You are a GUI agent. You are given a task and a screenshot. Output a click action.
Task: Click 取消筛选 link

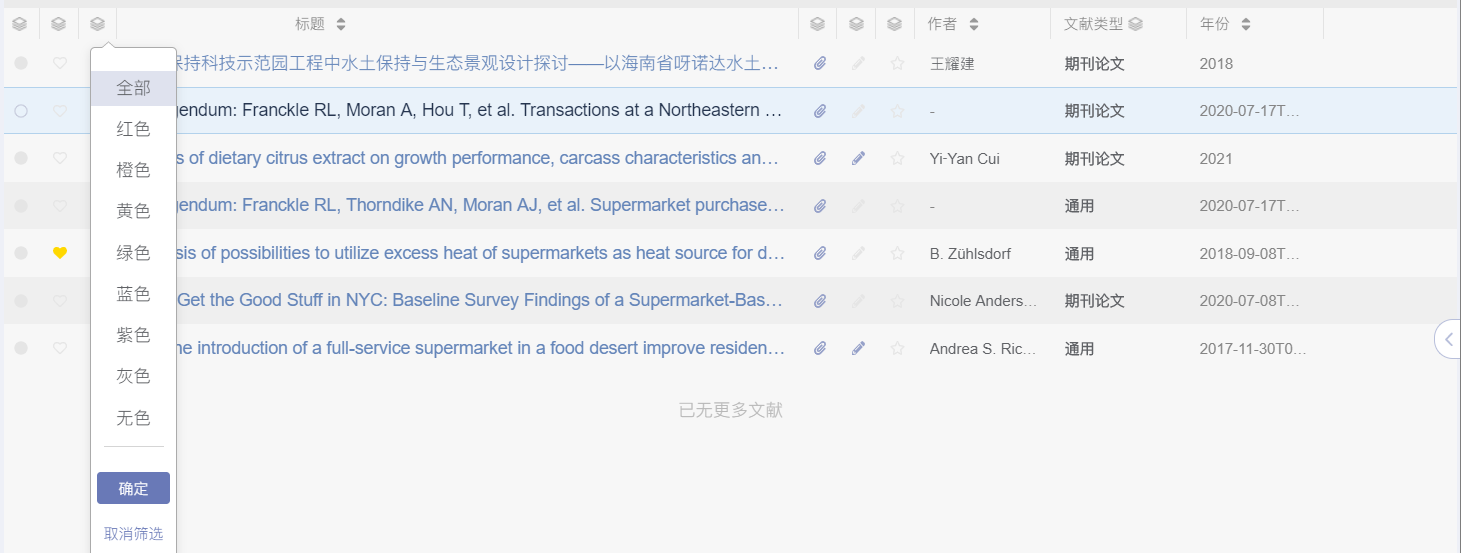coord(133,533)
